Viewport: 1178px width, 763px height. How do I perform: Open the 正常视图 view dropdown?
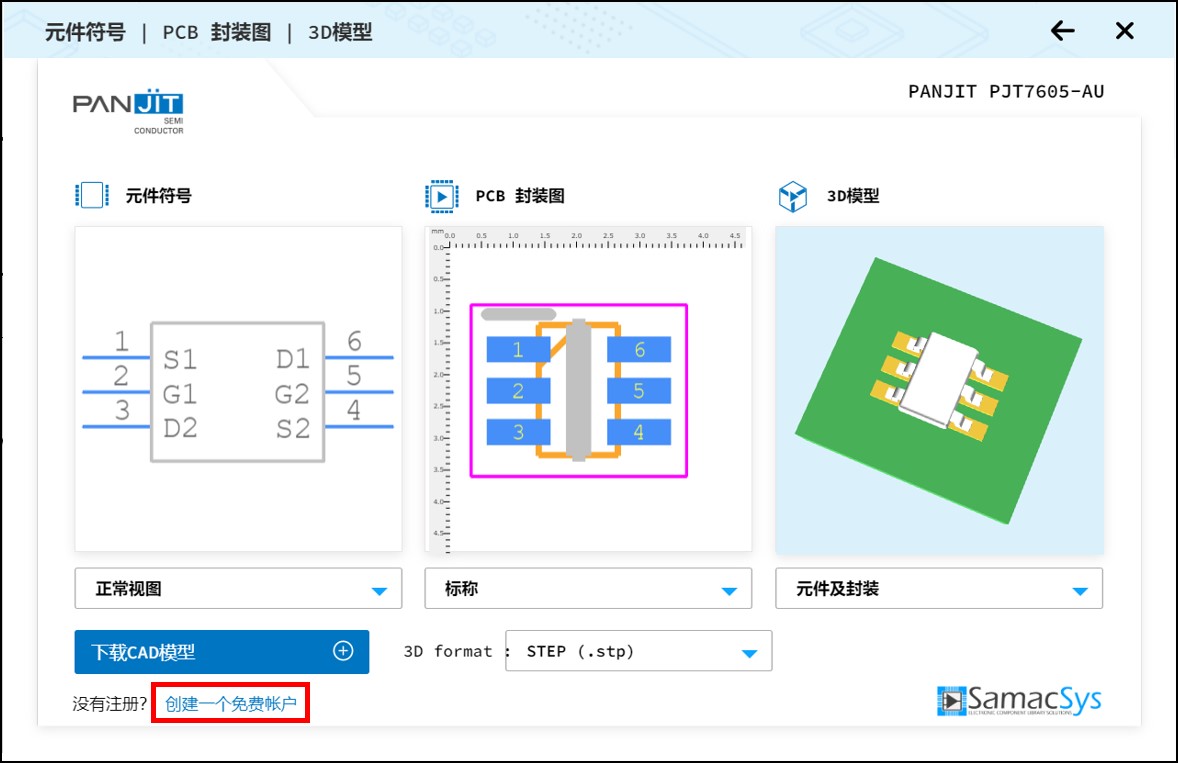pos(238,588)
